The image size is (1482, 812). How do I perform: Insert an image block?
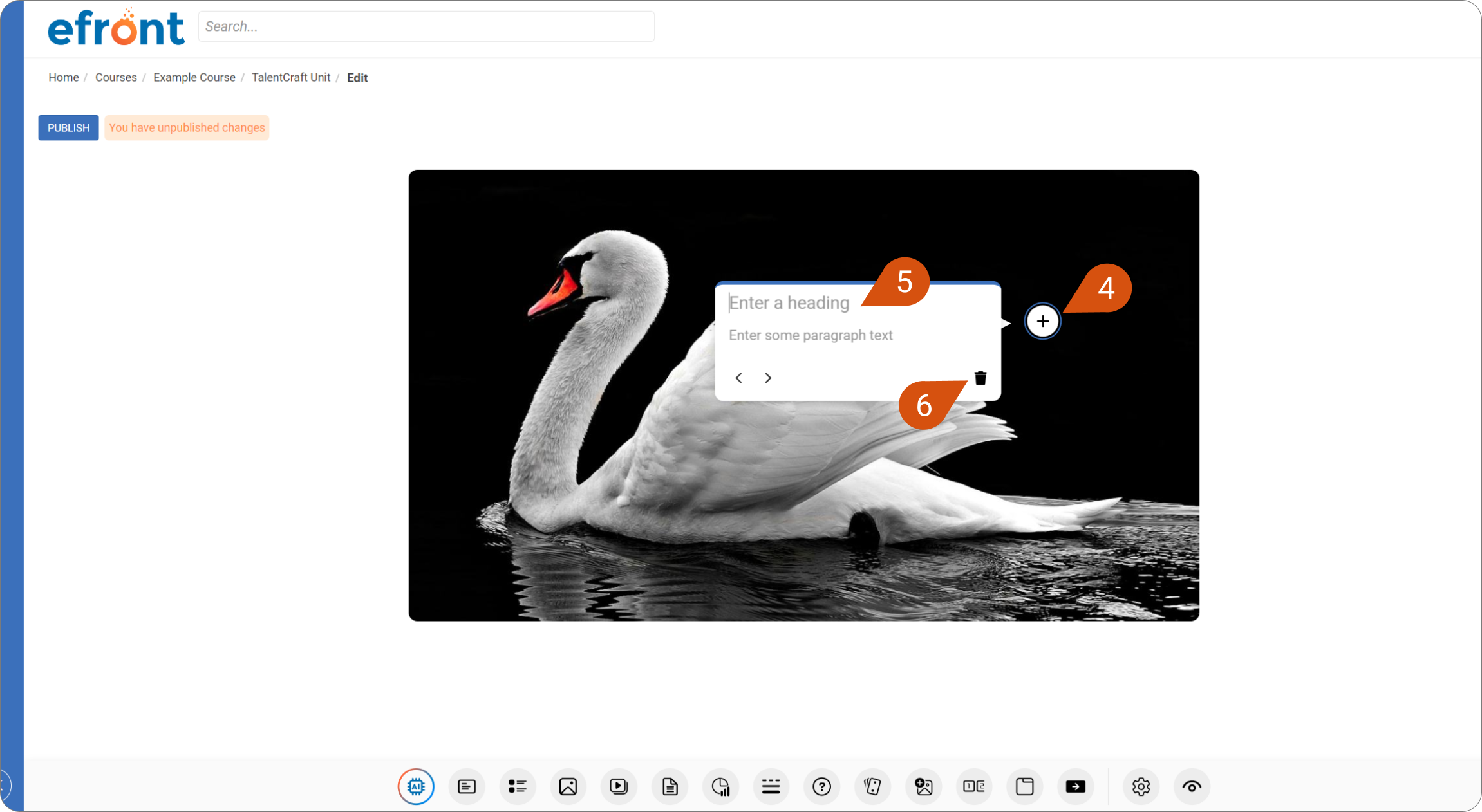(568, 786)
